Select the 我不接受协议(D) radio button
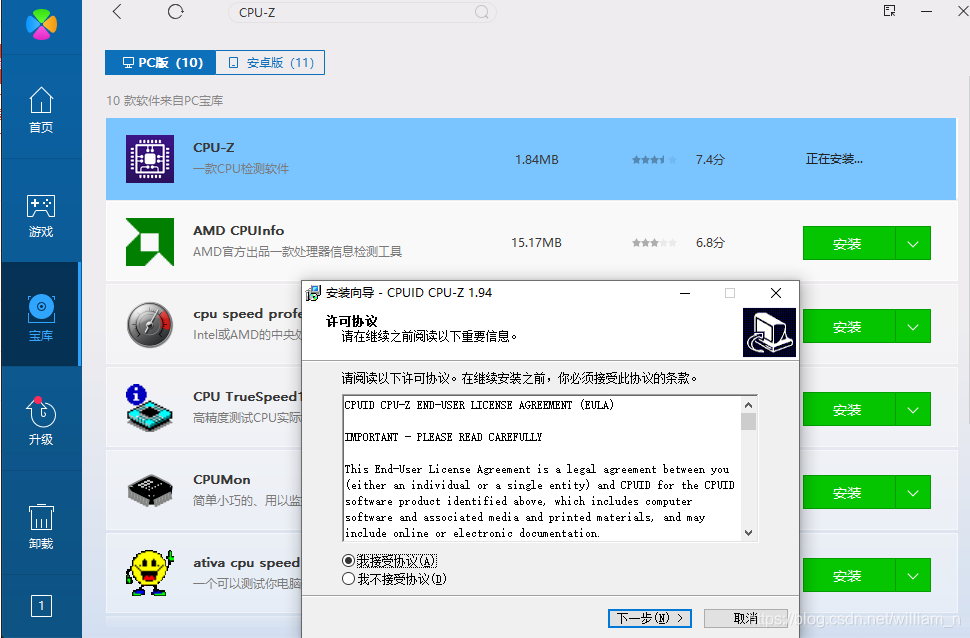The width and height of the screenshot is (970, 638). click(x=348, y=579)
